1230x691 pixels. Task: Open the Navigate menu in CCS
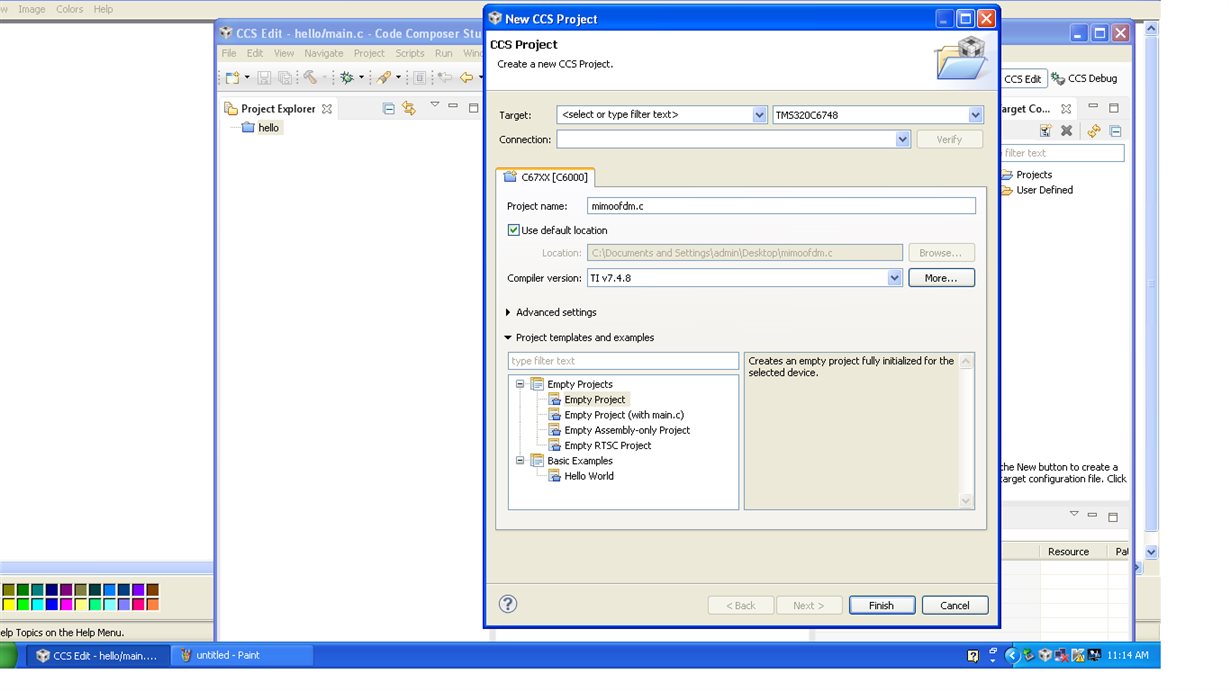(324, 53)
